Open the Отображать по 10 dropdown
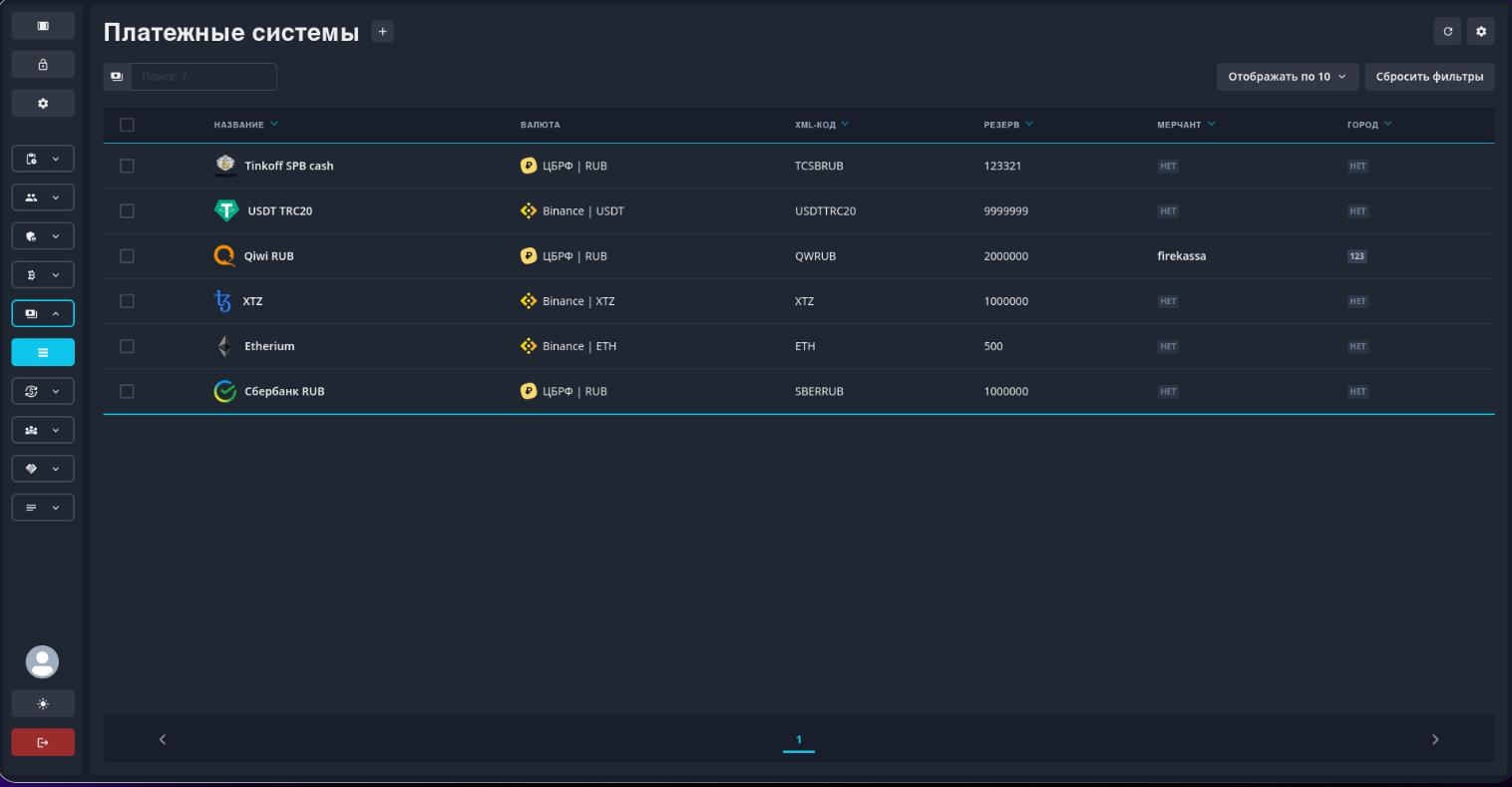This screenshot has height=787, width=1512. (1287, 77)
